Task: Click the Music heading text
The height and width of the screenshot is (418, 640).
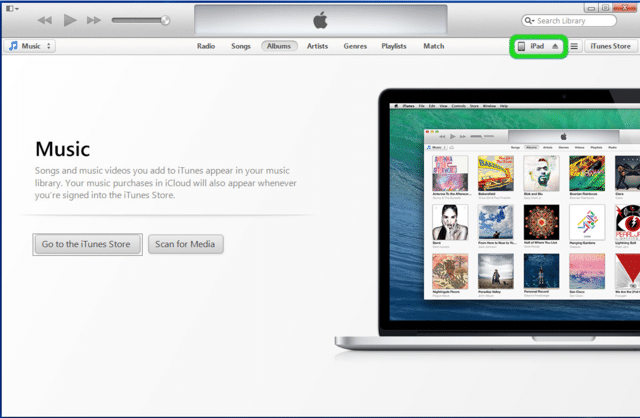Action: pos(62,149)
